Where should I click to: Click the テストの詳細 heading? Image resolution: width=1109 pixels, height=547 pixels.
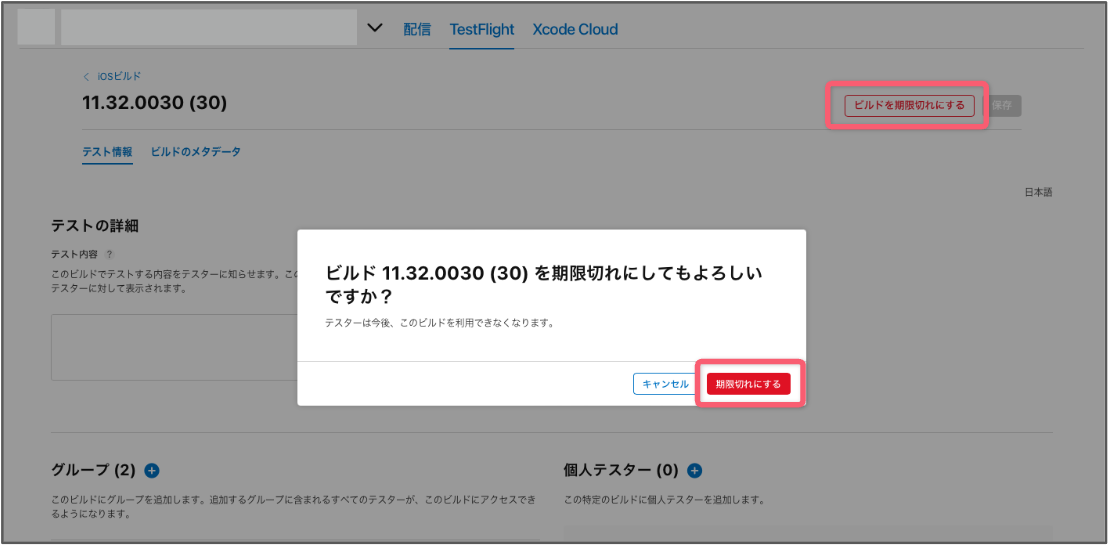[x=95, y=226]
